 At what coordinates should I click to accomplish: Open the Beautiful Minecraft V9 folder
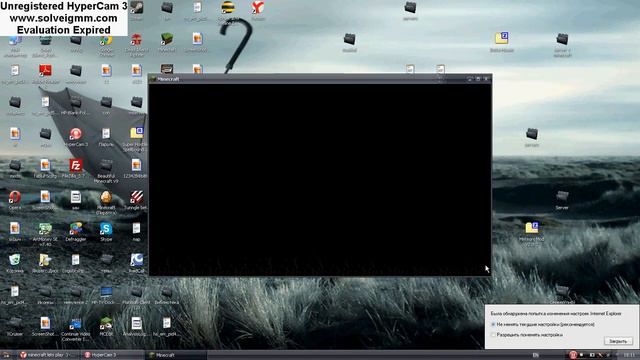pos(106,165)
